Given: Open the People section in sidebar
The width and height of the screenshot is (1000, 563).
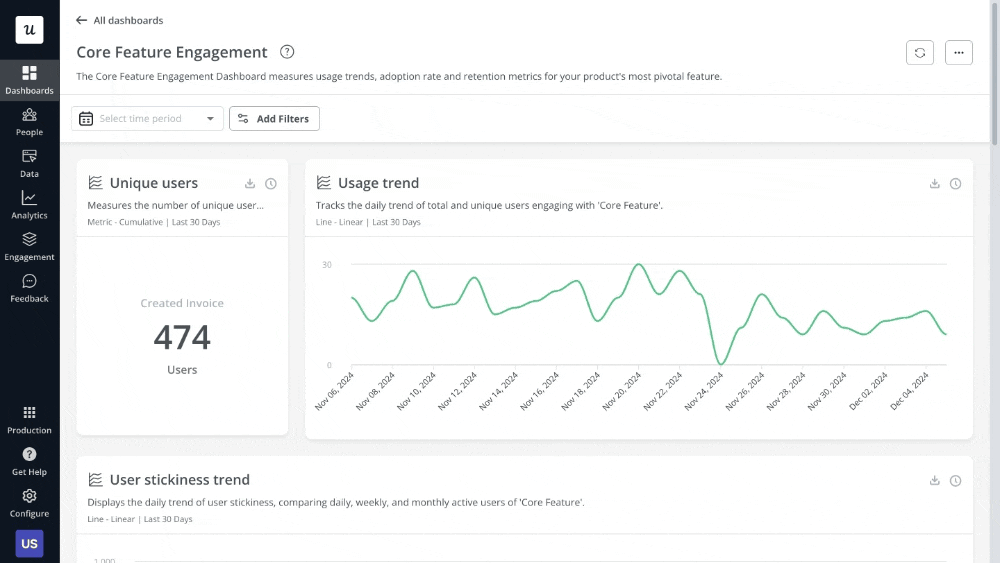Looking at the screenshot, I should coord(29,122).
